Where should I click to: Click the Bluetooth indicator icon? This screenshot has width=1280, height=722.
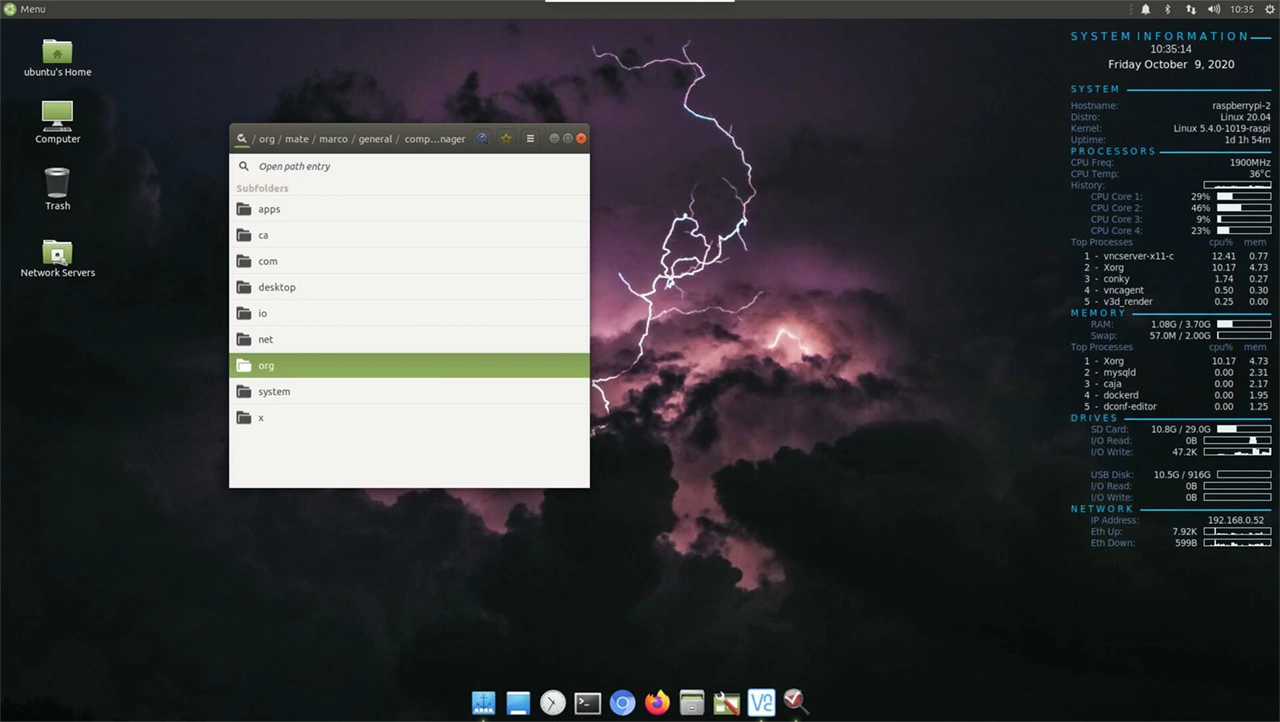(x=1167, y=9)
